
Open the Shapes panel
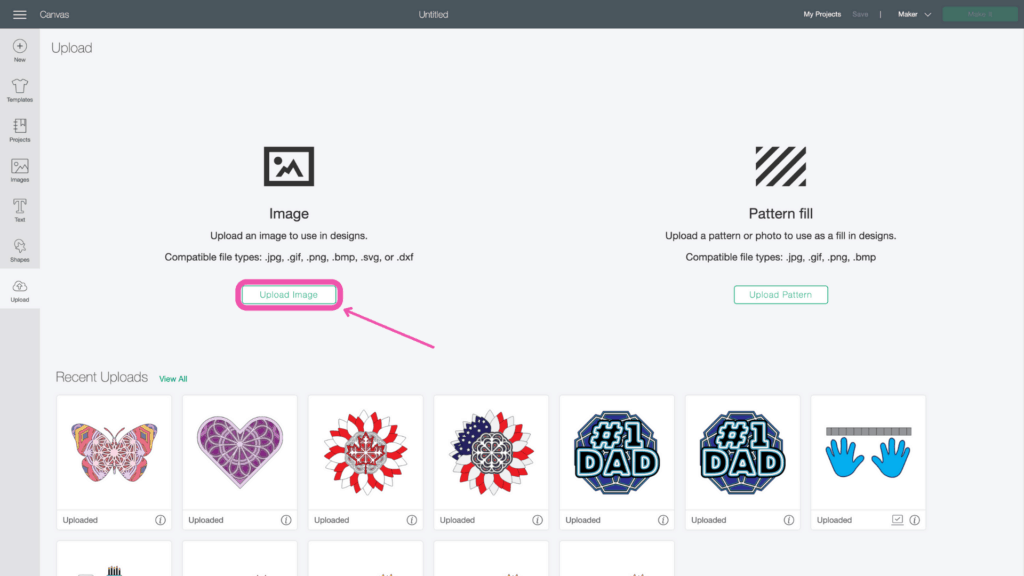point(20,250)
